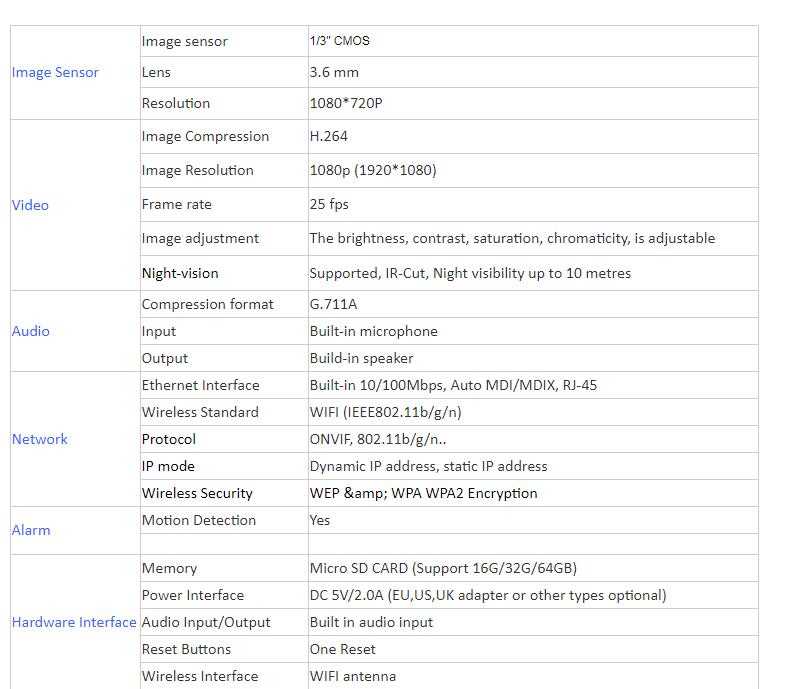This screenshot has width=810, height=689.
Task: Select the blue Network category label
Action: pyautogui.click(x=40, y=439)
